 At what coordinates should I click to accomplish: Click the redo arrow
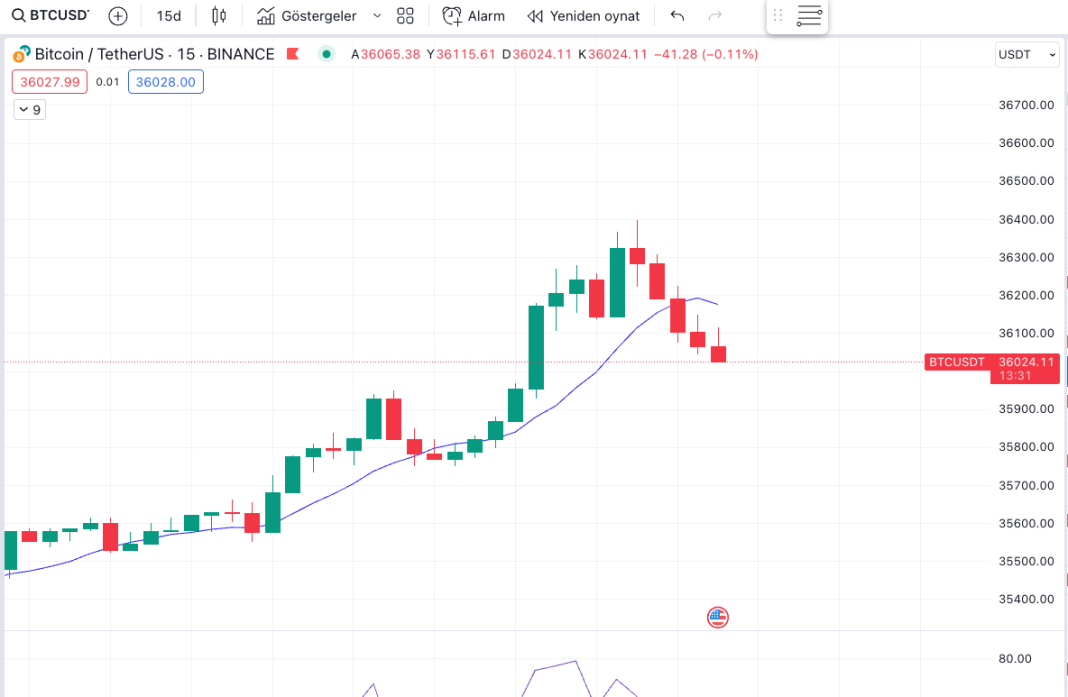tap(715, 16)
